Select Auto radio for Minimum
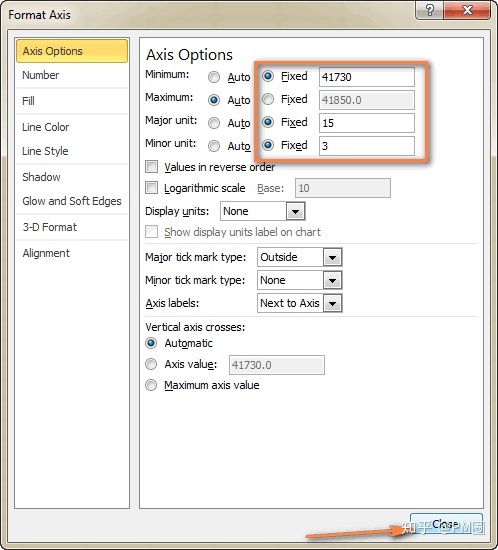 pos(214,77)
